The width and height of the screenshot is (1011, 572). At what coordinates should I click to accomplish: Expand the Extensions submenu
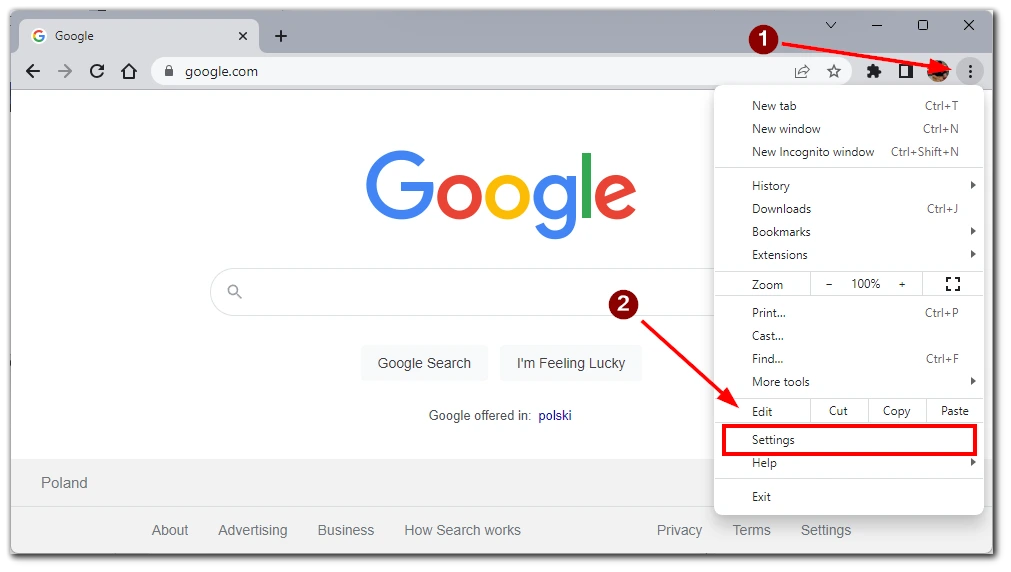click(x=849, y=255)
